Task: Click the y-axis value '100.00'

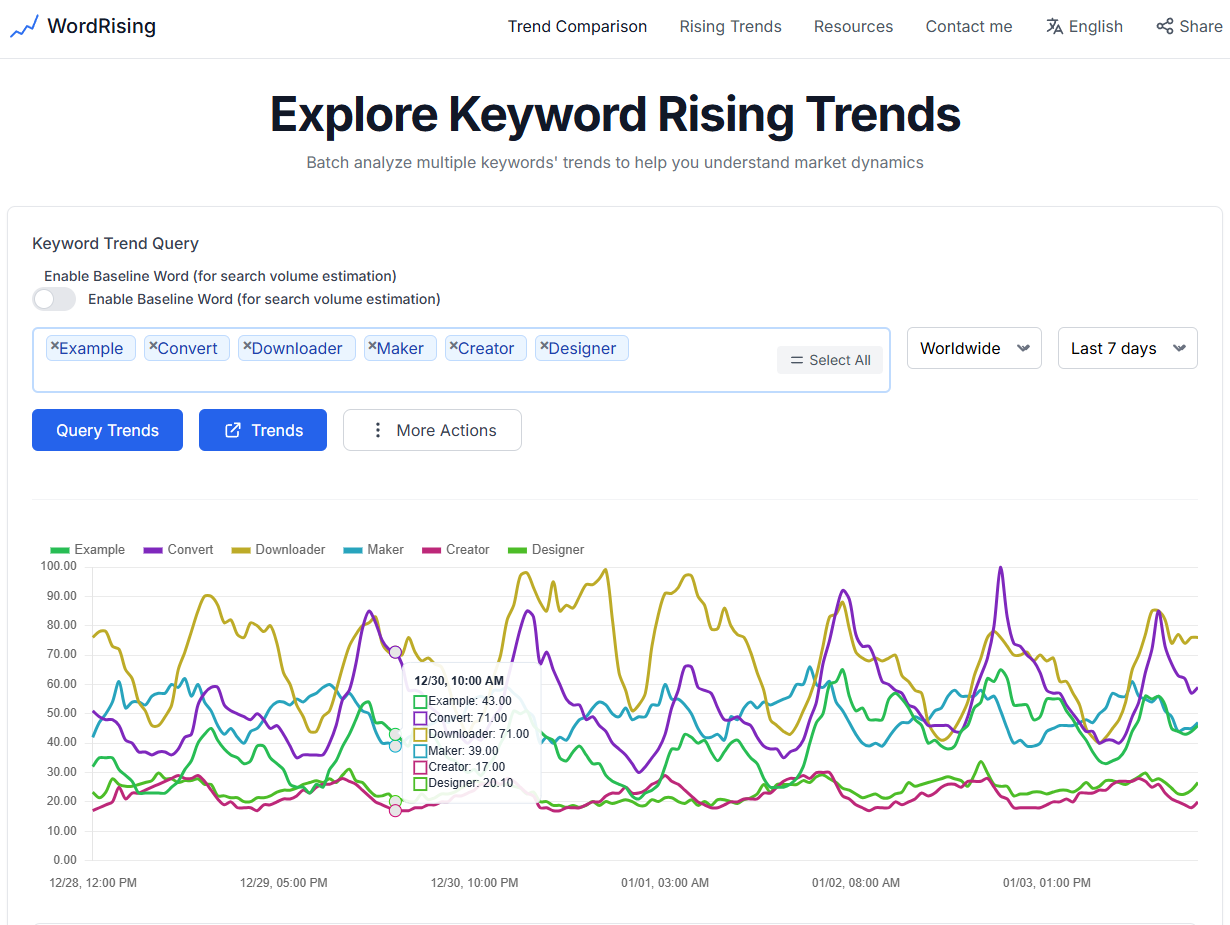Action: pos(58,566)
